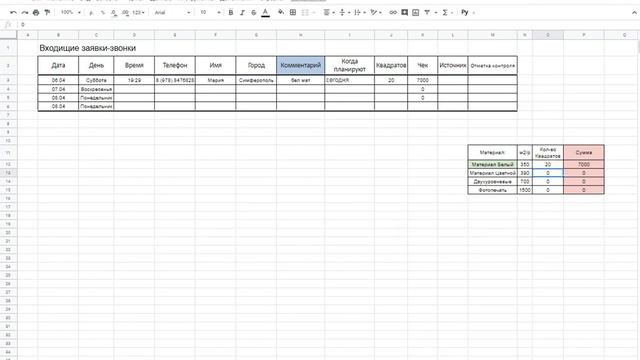
Task: Format the cell as currency
Action: [x=91, y=13]
